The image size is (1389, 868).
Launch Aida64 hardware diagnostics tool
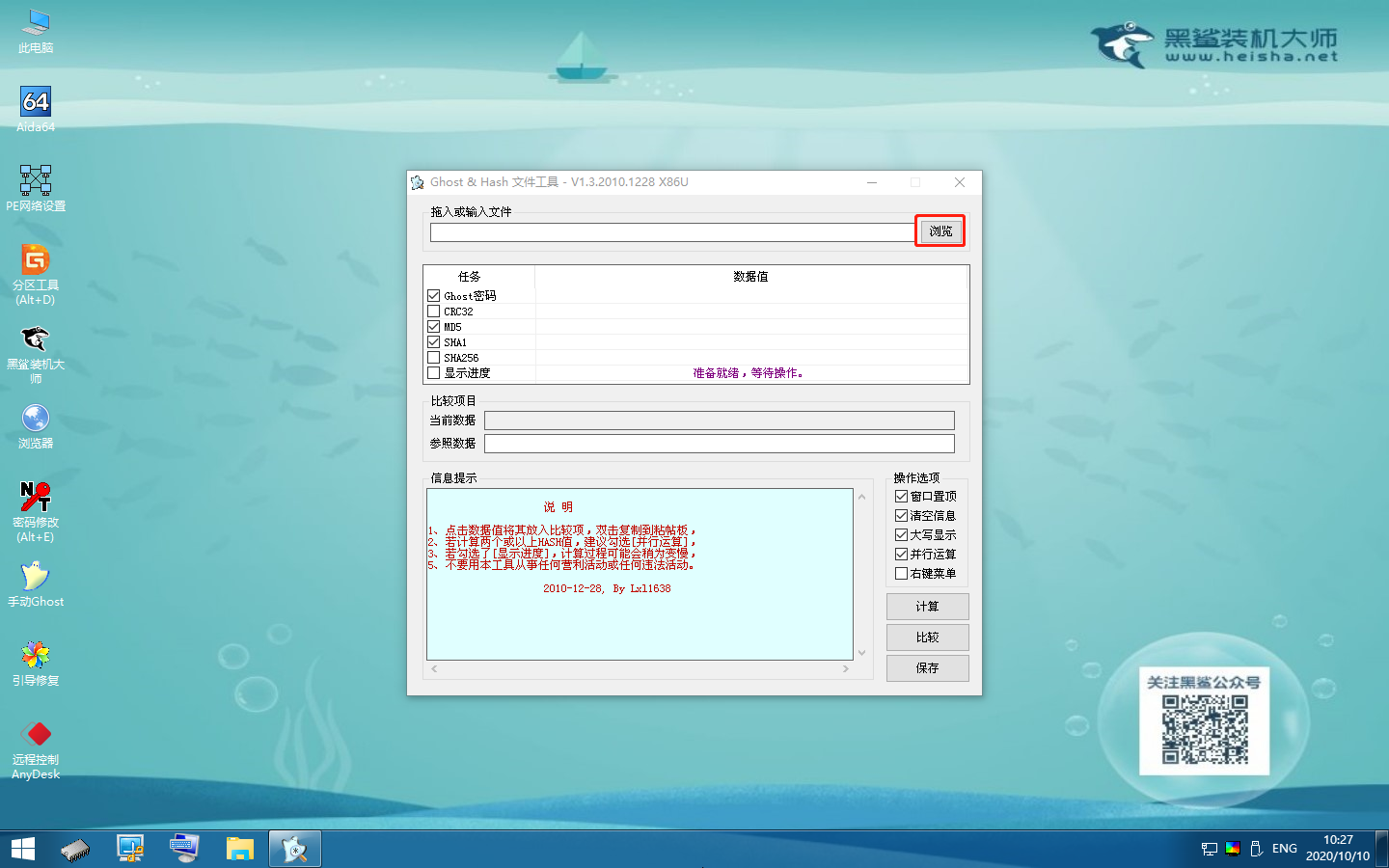[x=35, y=103]
